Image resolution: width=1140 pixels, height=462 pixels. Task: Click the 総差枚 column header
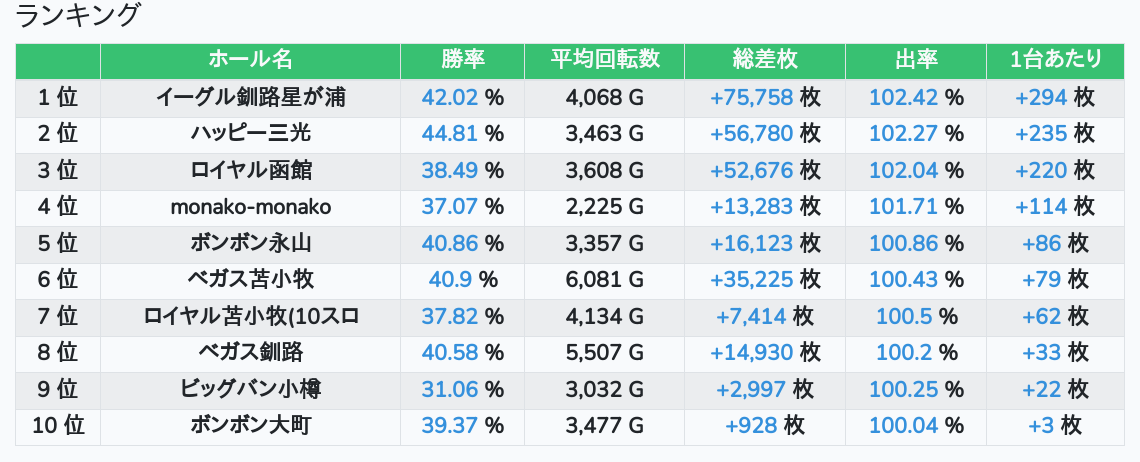[x=765, y=60]
